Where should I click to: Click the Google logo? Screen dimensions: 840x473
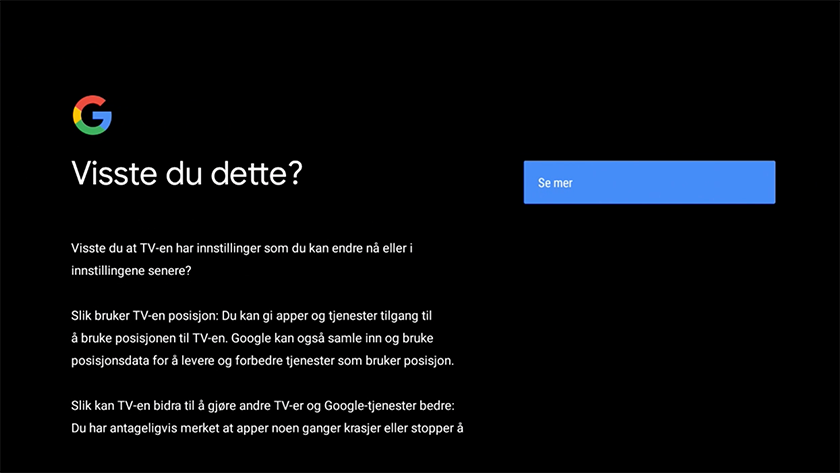click(92, 116)
